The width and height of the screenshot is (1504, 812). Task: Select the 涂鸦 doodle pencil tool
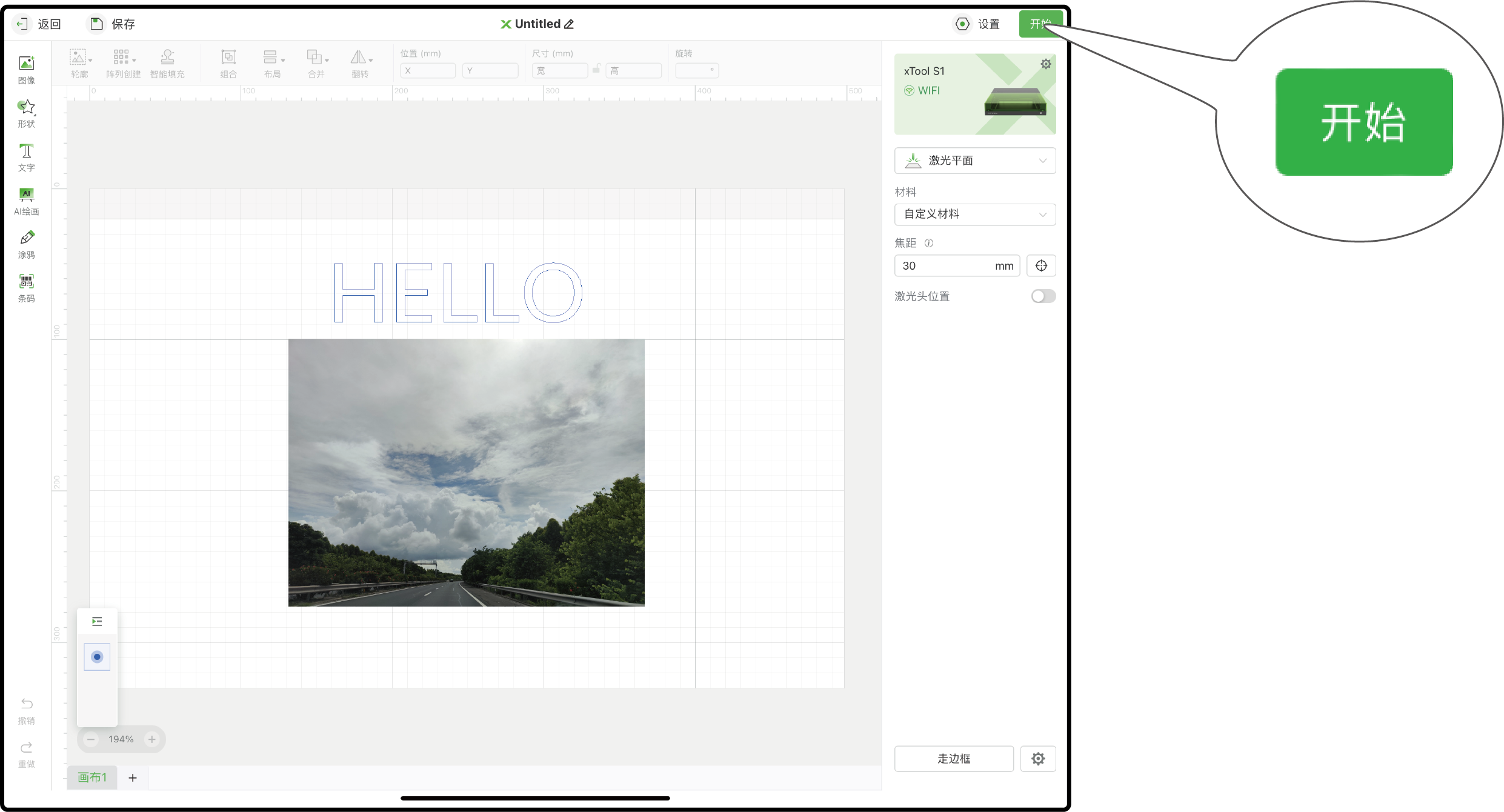(x=26, y=244)
